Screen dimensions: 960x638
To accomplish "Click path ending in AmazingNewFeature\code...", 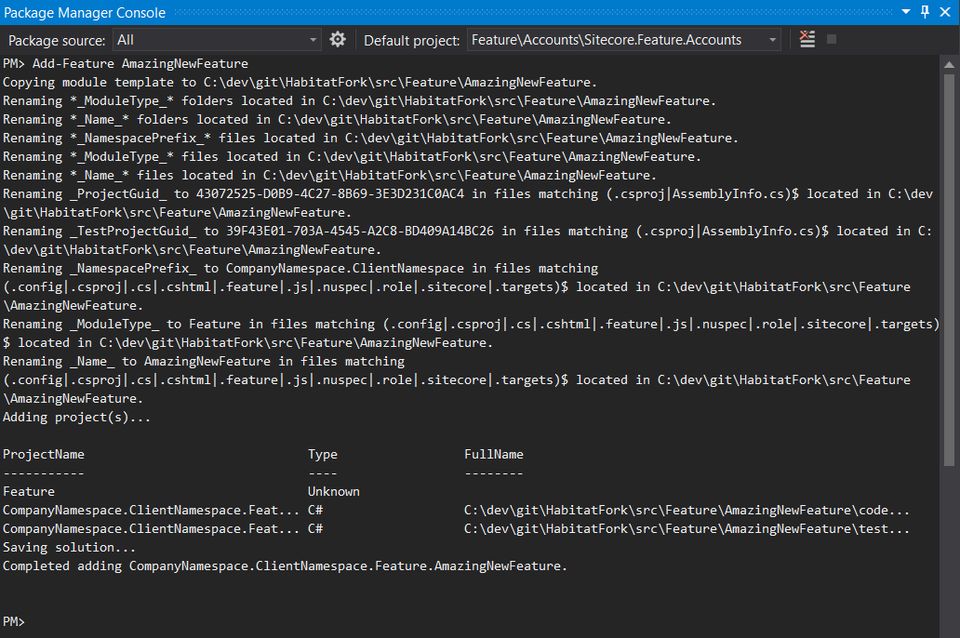I will (686, 510).
